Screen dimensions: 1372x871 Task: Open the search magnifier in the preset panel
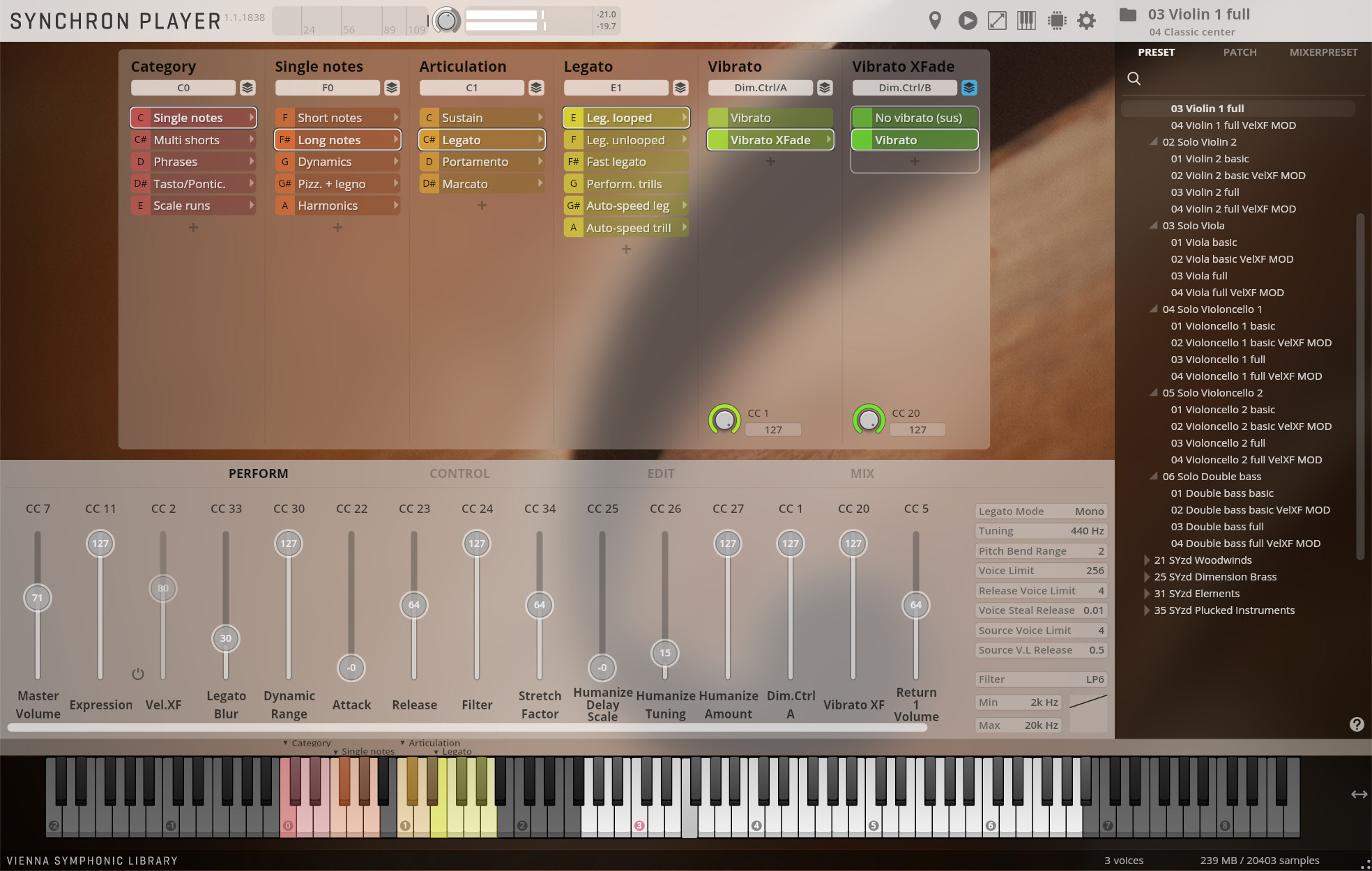[1134, 79]
